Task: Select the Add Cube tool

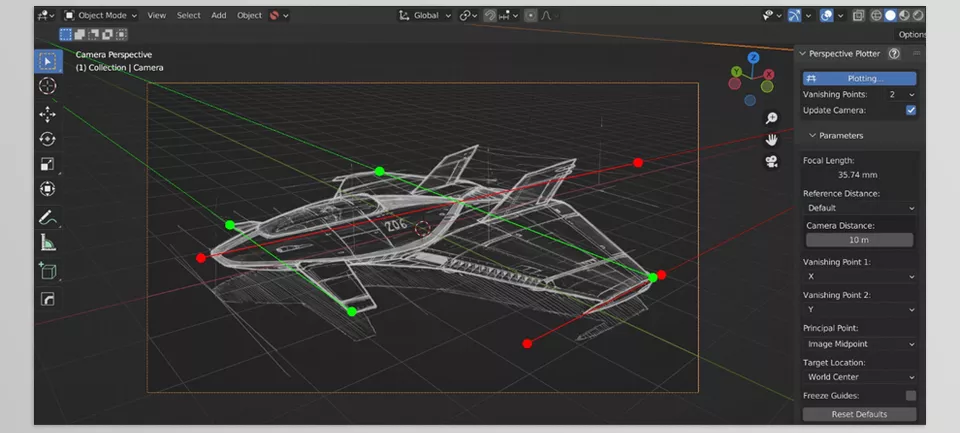Action: pyautogui.click(x=47, y=270)
